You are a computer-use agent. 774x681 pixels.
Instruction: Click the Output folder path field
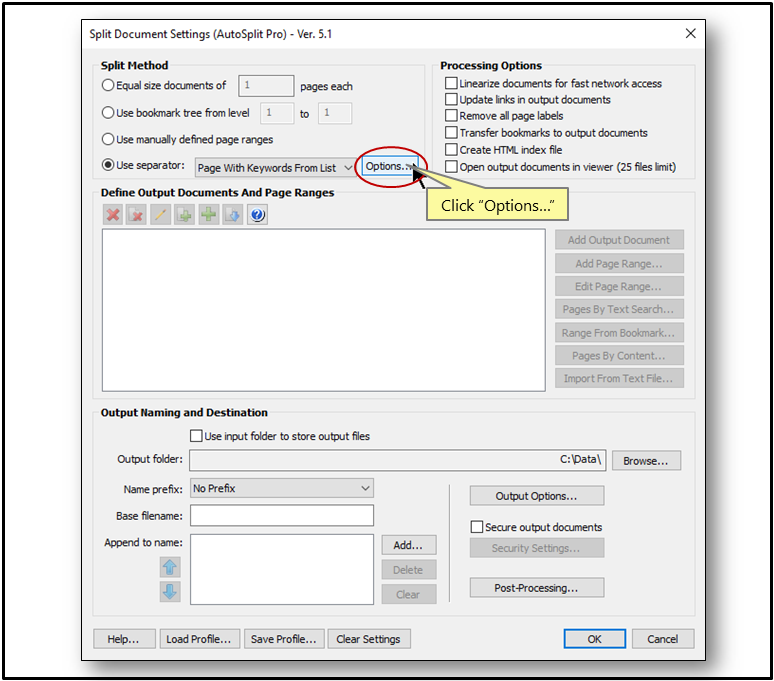(x=397, y=460)
